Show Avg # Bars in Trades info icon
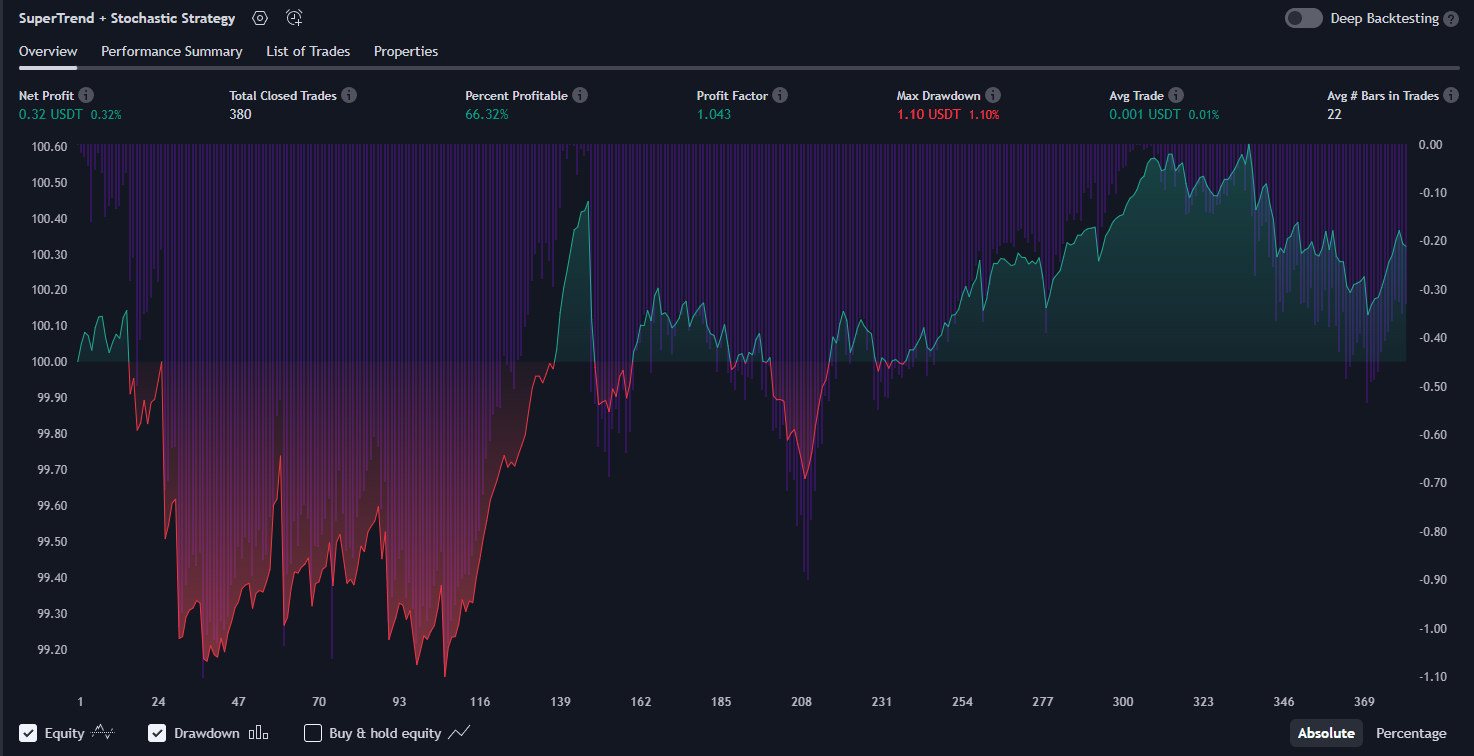 click(1451, 95)
